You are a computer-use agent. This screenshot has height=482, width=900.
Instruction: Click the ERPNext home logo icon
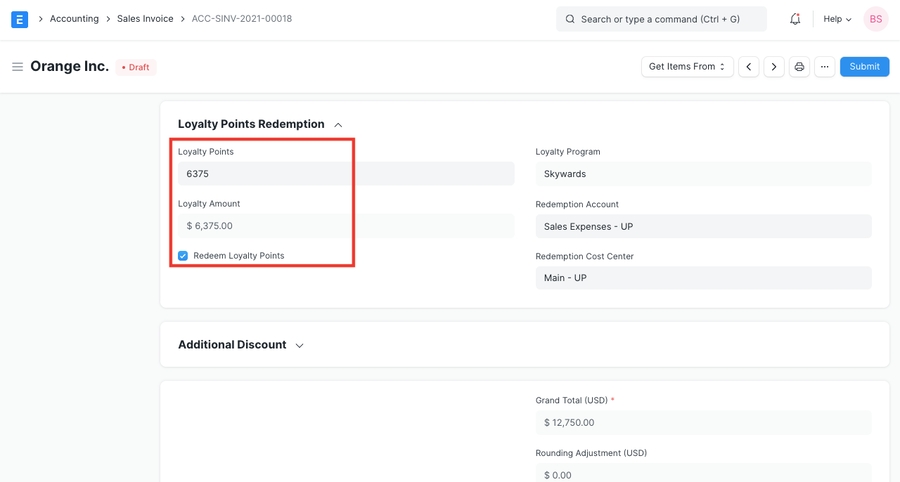pyautogui.click(x=19, y=19)
